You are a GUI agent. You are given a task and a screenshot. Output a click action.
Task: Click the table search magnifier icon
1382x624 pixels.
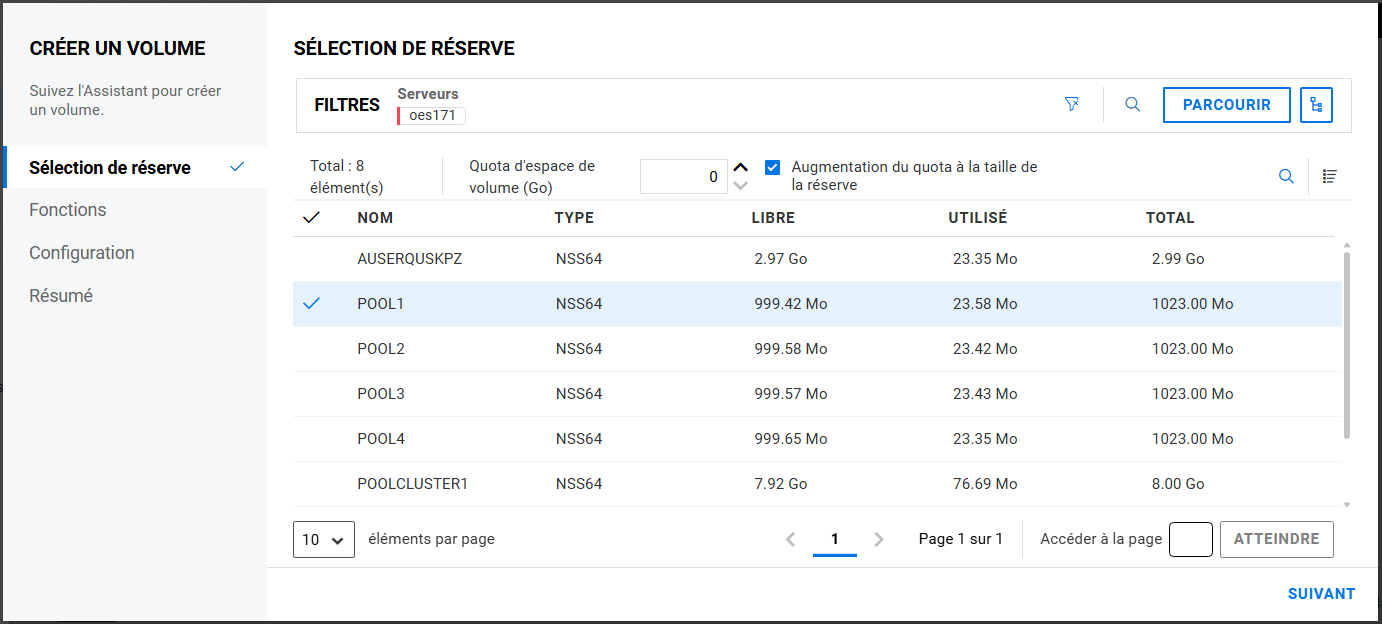[x=1286, y=177]
